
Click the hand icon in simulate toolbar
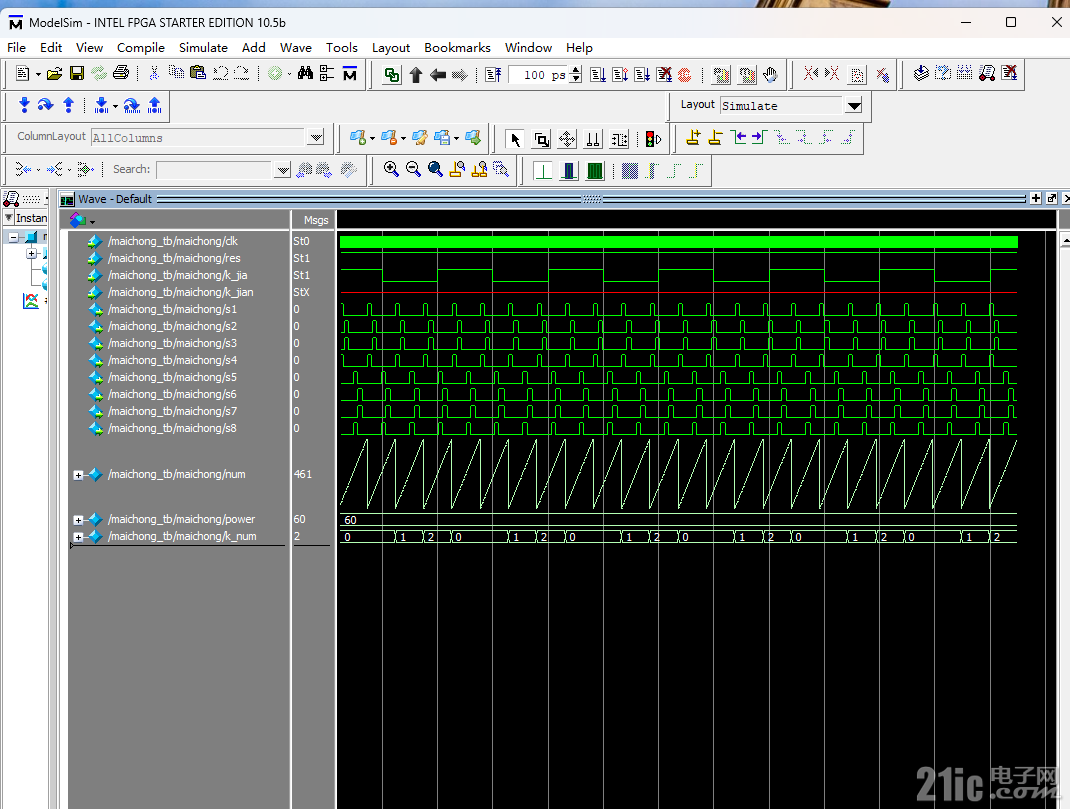point(770,74)
